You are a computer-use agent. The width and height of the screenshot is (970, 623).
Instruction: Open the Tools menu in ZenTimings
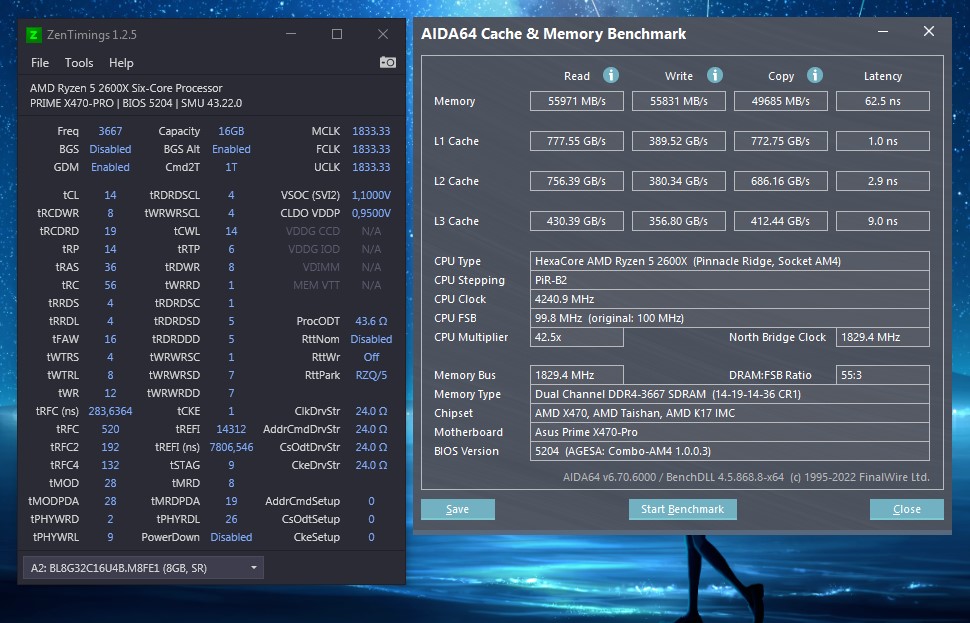(79, 62)
